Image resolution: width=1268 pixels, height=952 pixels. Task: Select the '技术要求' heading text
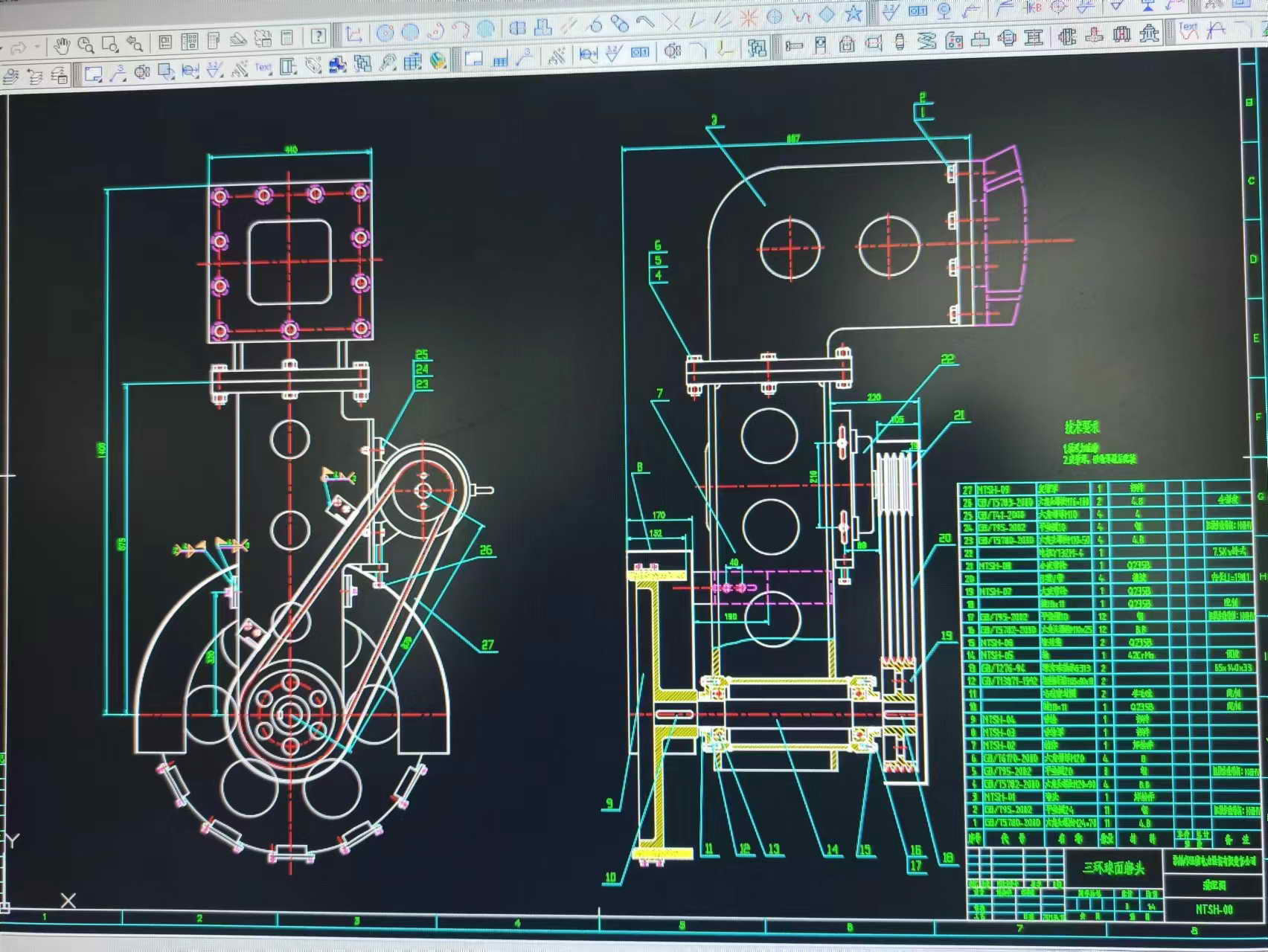click(1082, 427)
